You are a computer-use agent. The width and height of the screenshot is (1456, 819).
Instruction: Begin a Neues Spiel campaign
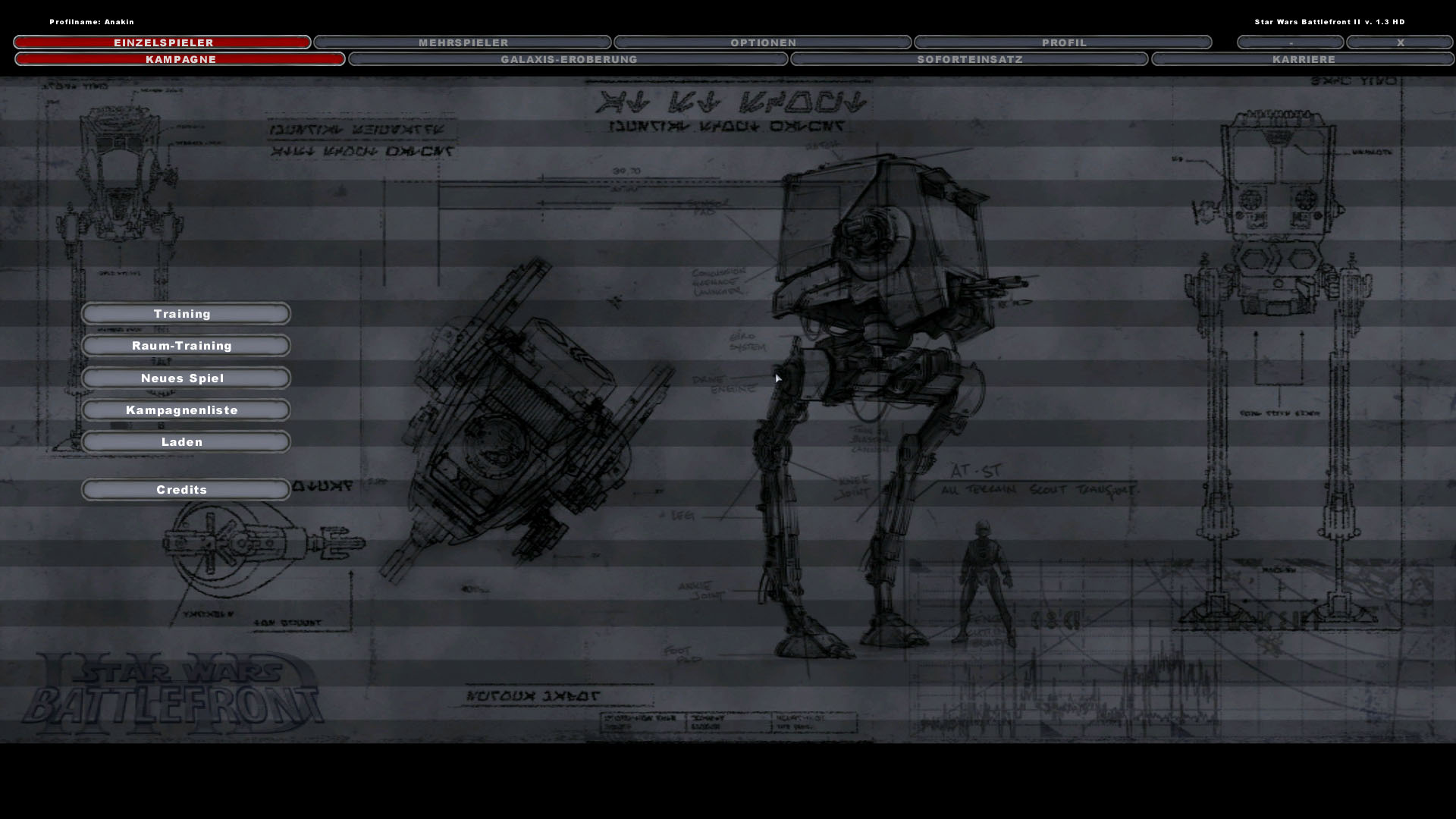click(186, 378)
